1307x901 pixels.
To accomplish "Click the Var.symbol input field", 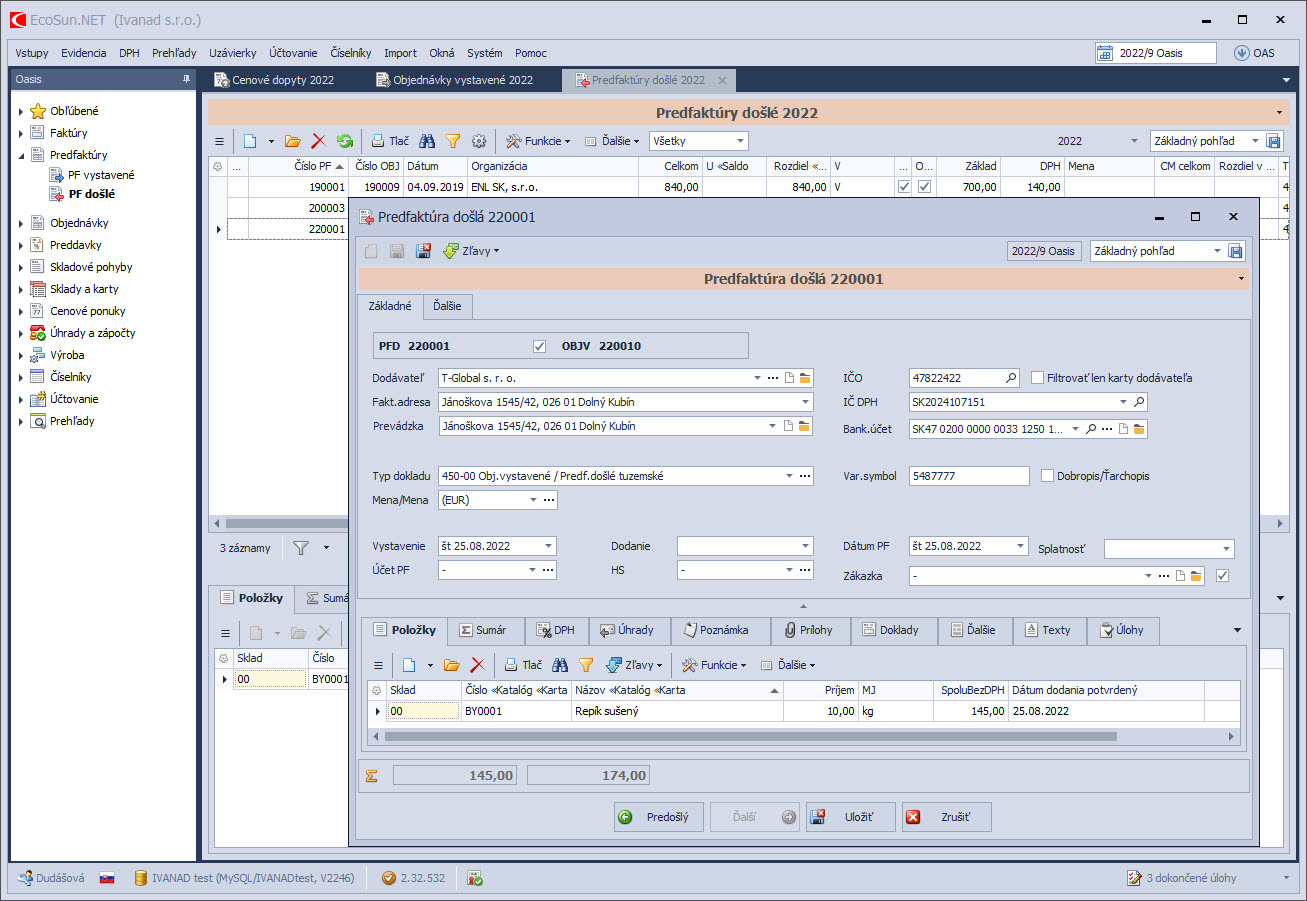I will [x=969, y=476].
